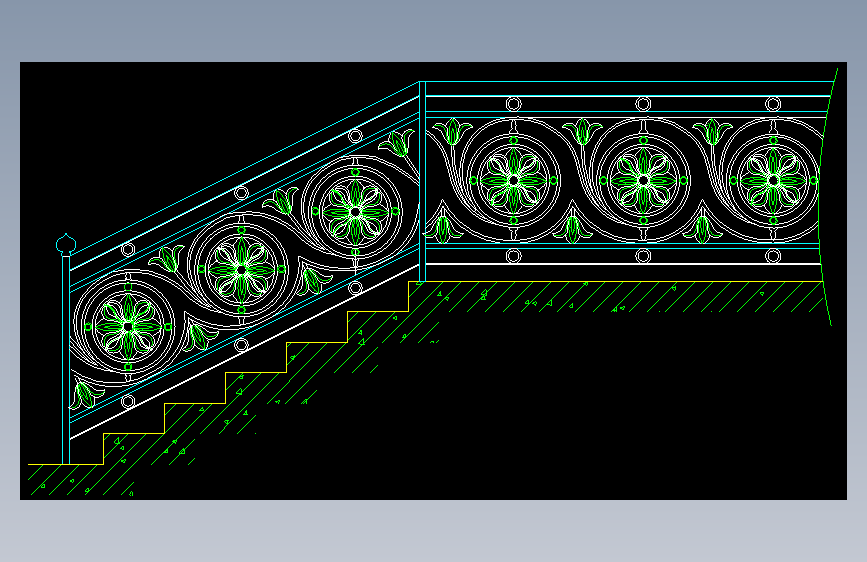Pick the cyan vertical post joining stair and landing railings
Image resolution: width=867 pixels, height=562 pixels.
coord(422,181)
